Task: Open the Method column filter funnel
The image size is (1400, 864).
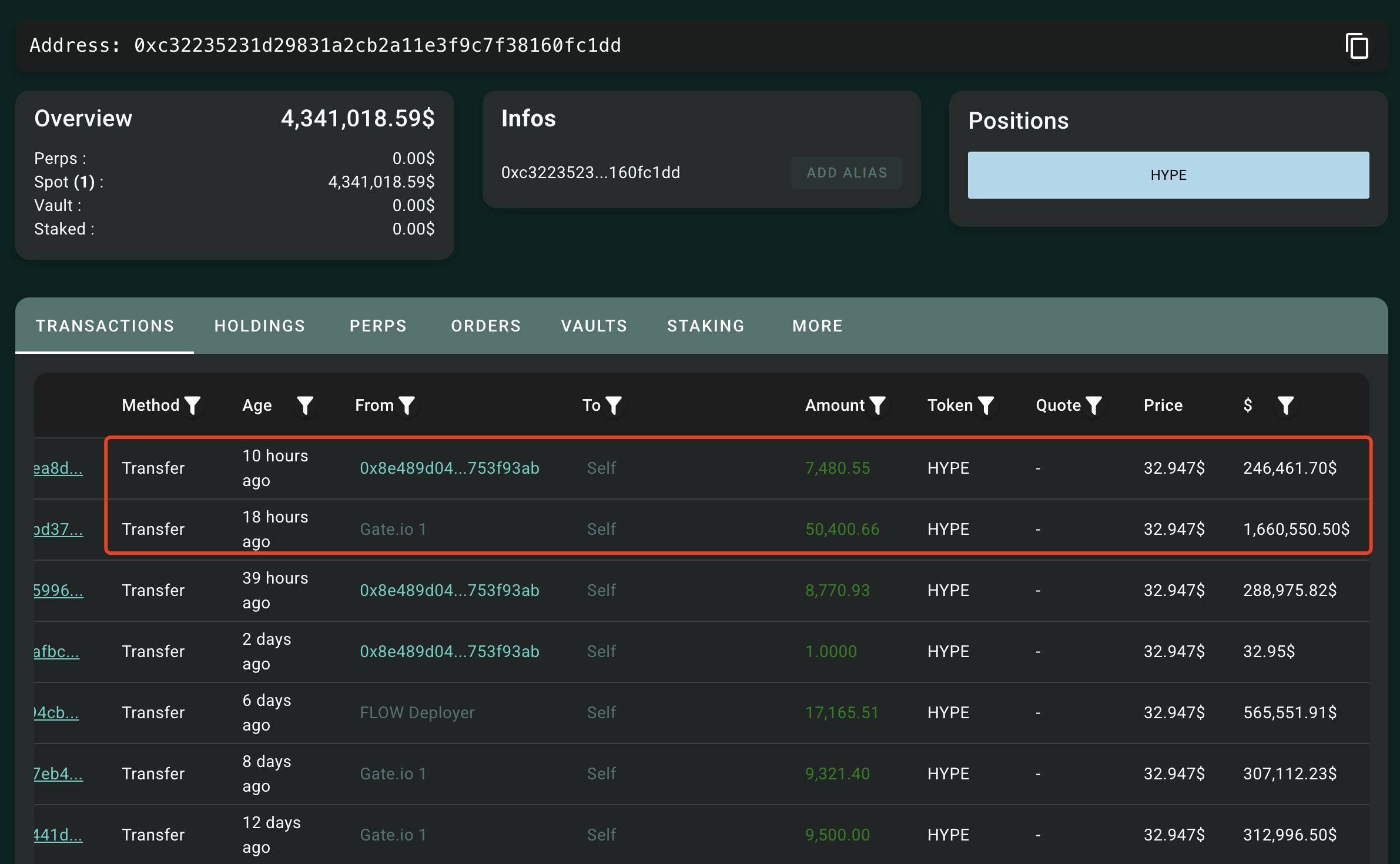Action: 193,405
